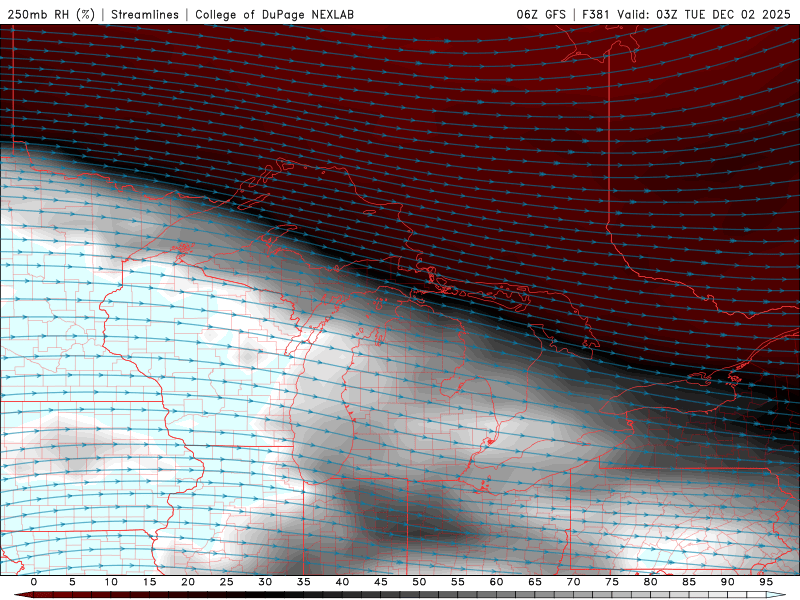
Task: Click the colorbar value label '85'
Action: tap(689, 582)
